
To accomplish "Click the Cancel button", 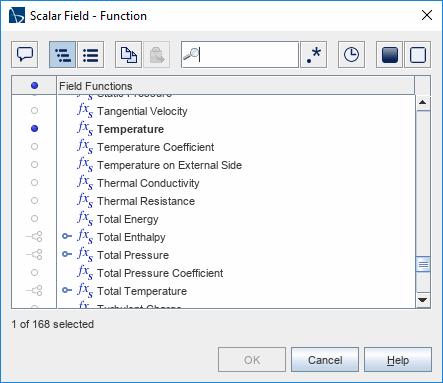I will [325, 360].
